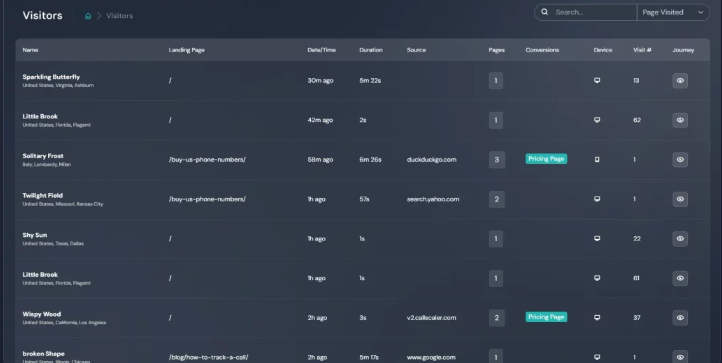Click the home icon in breadcrumb
722x363 pixels.
click(x=88, y=16)
